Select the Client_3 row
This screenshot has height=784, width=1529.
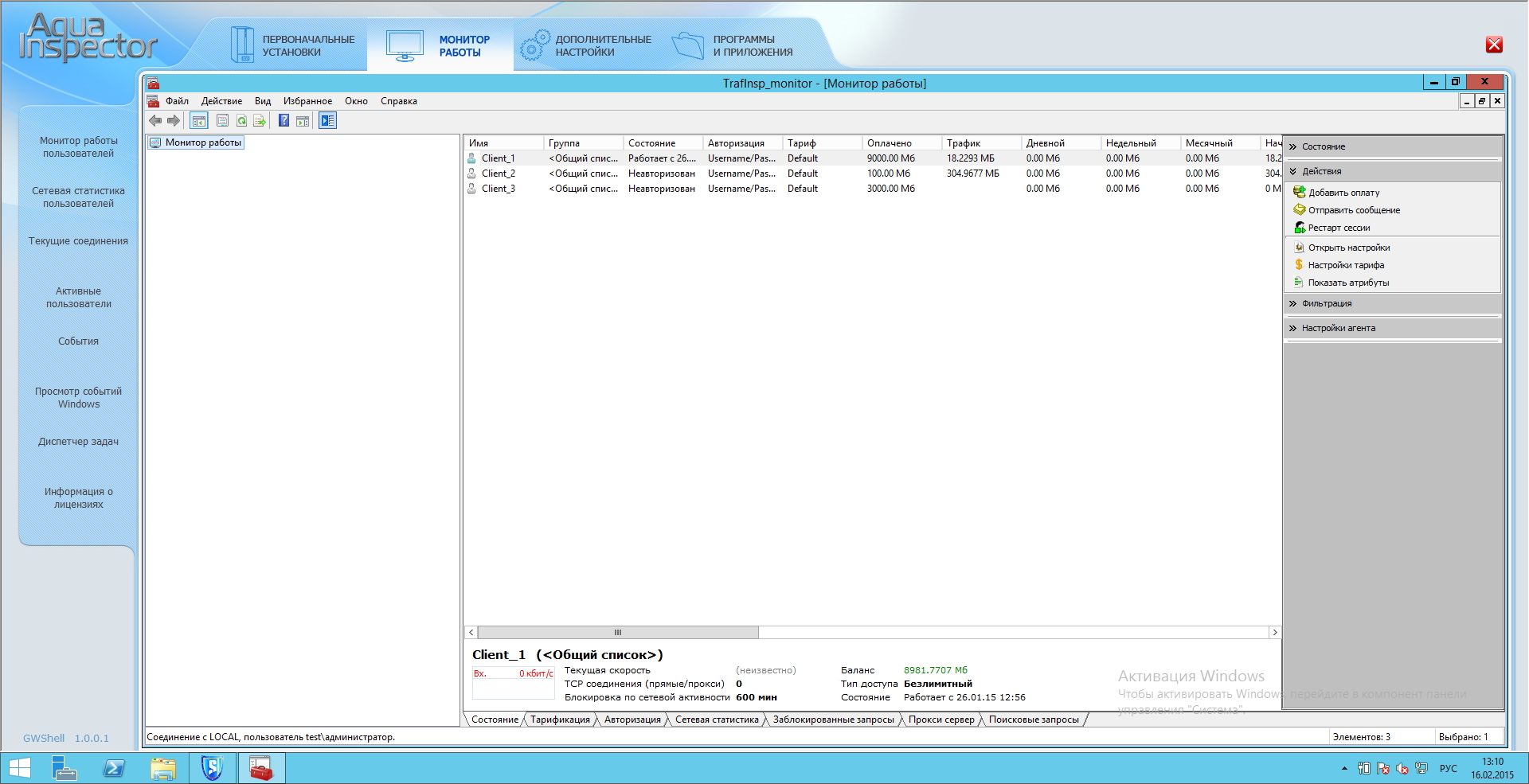[x=872, y=189]
